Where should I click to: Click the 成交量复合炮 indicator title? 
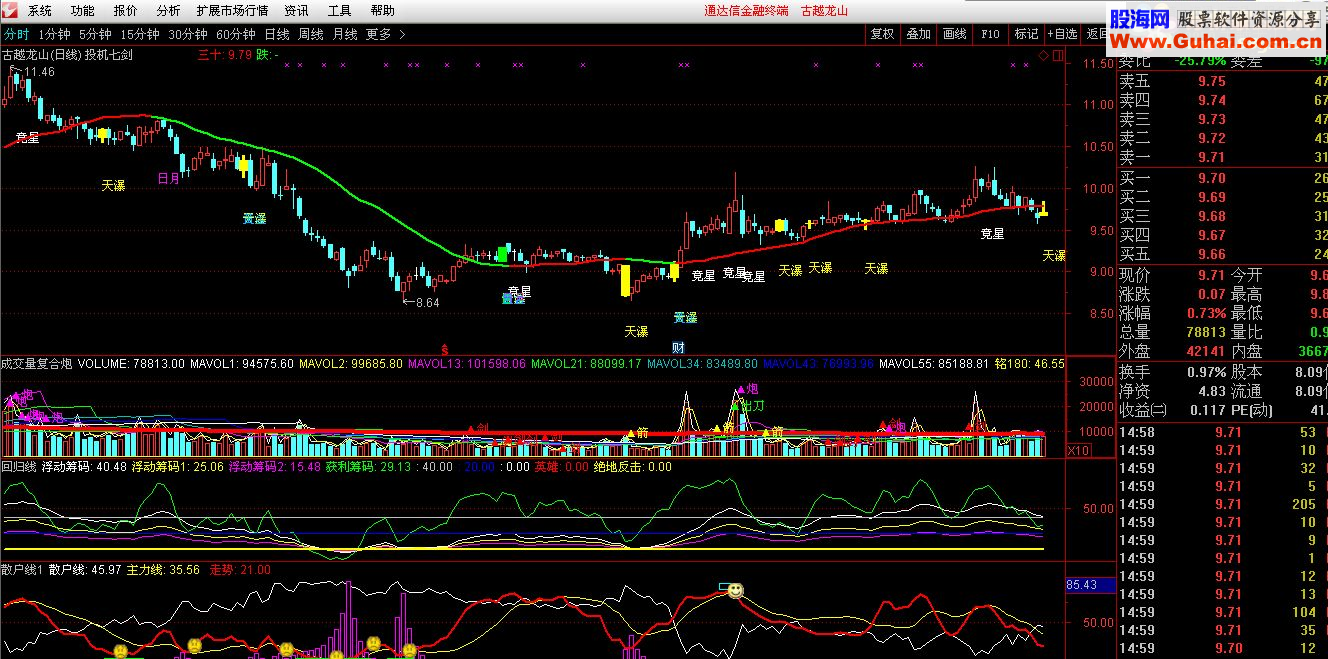click(x=36, y=363)
